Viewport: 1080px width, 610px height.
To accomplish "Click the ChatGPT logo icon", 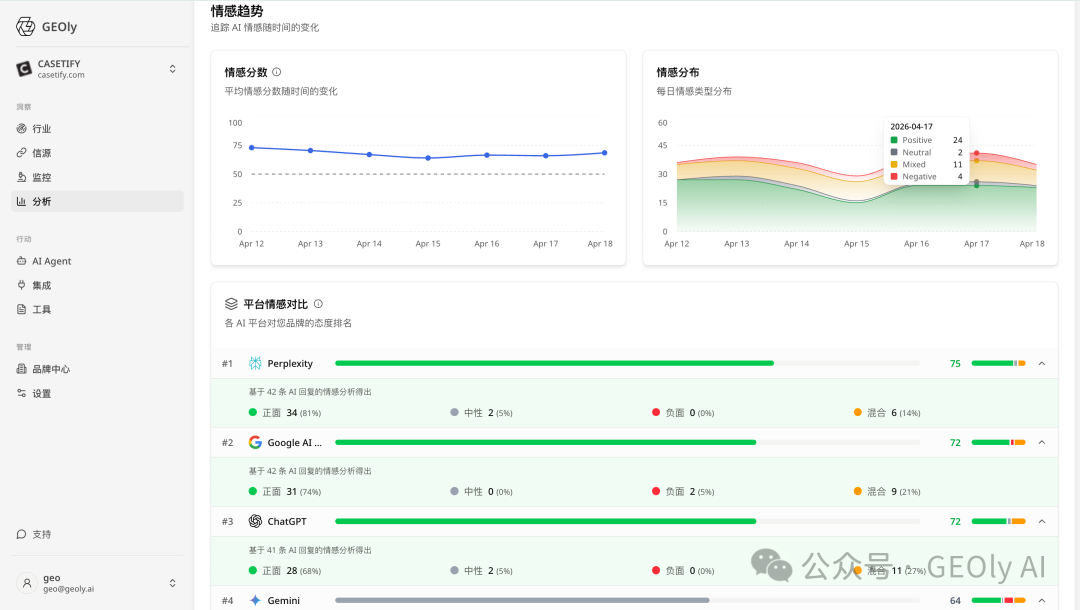I will coord(255,521).
